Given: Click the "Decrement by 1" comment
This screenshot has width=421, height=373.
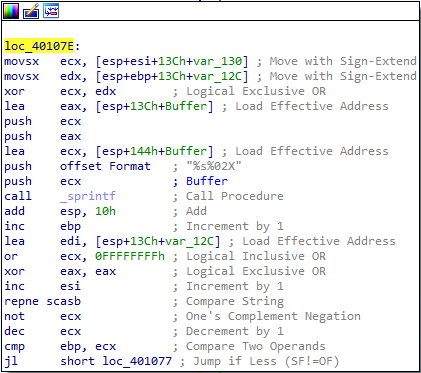Looking at the screenshot, I should tap(235, 331).
